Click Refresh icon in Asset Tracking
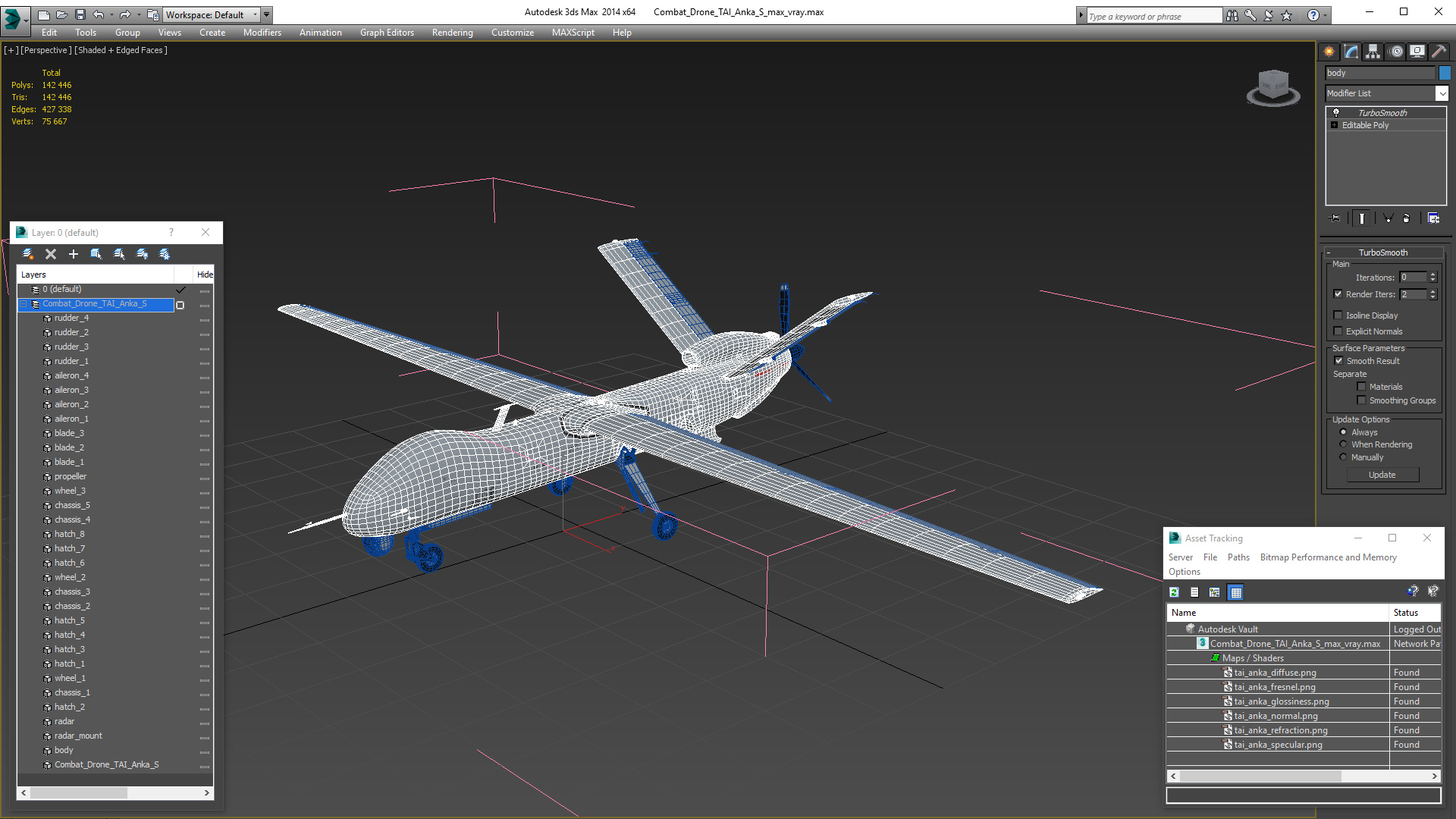 [1174, 592]
